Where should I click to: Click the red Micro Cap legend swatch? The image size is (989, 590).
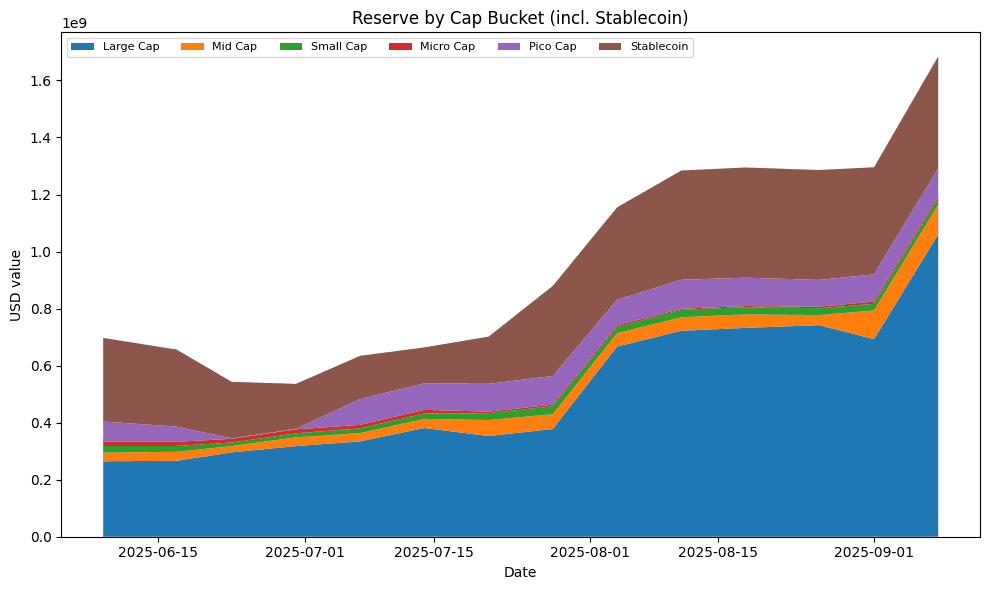click(397, 47)
